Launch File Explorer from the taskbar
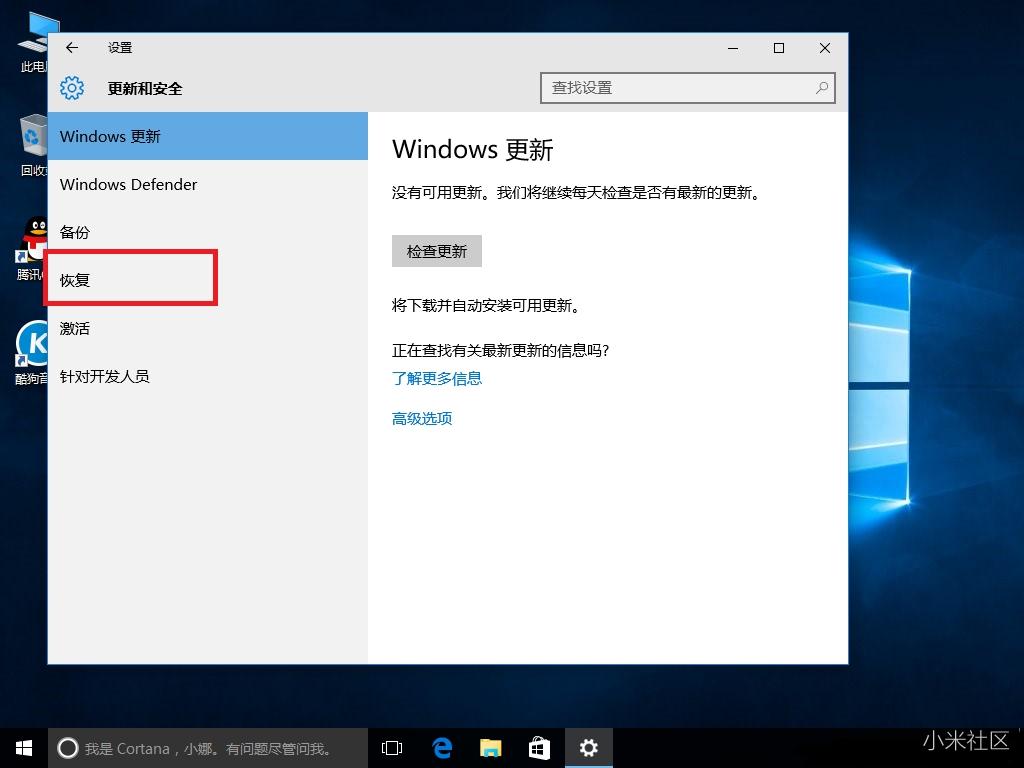This screenshot has width=1024, height=768. [x=490, y=747]
